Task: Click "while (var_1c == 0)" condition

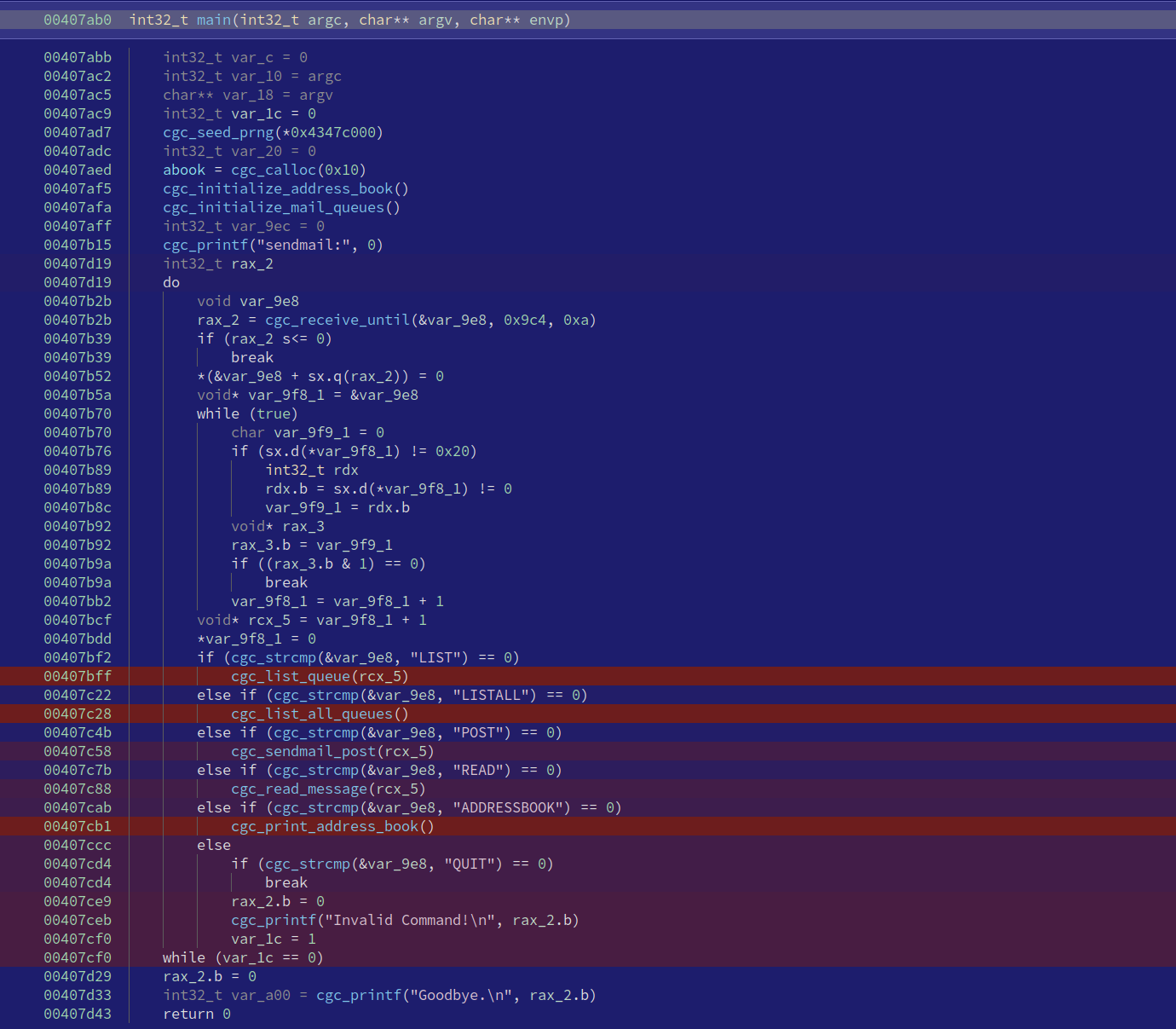Action: pyautogui.click(x=244, y=957)
